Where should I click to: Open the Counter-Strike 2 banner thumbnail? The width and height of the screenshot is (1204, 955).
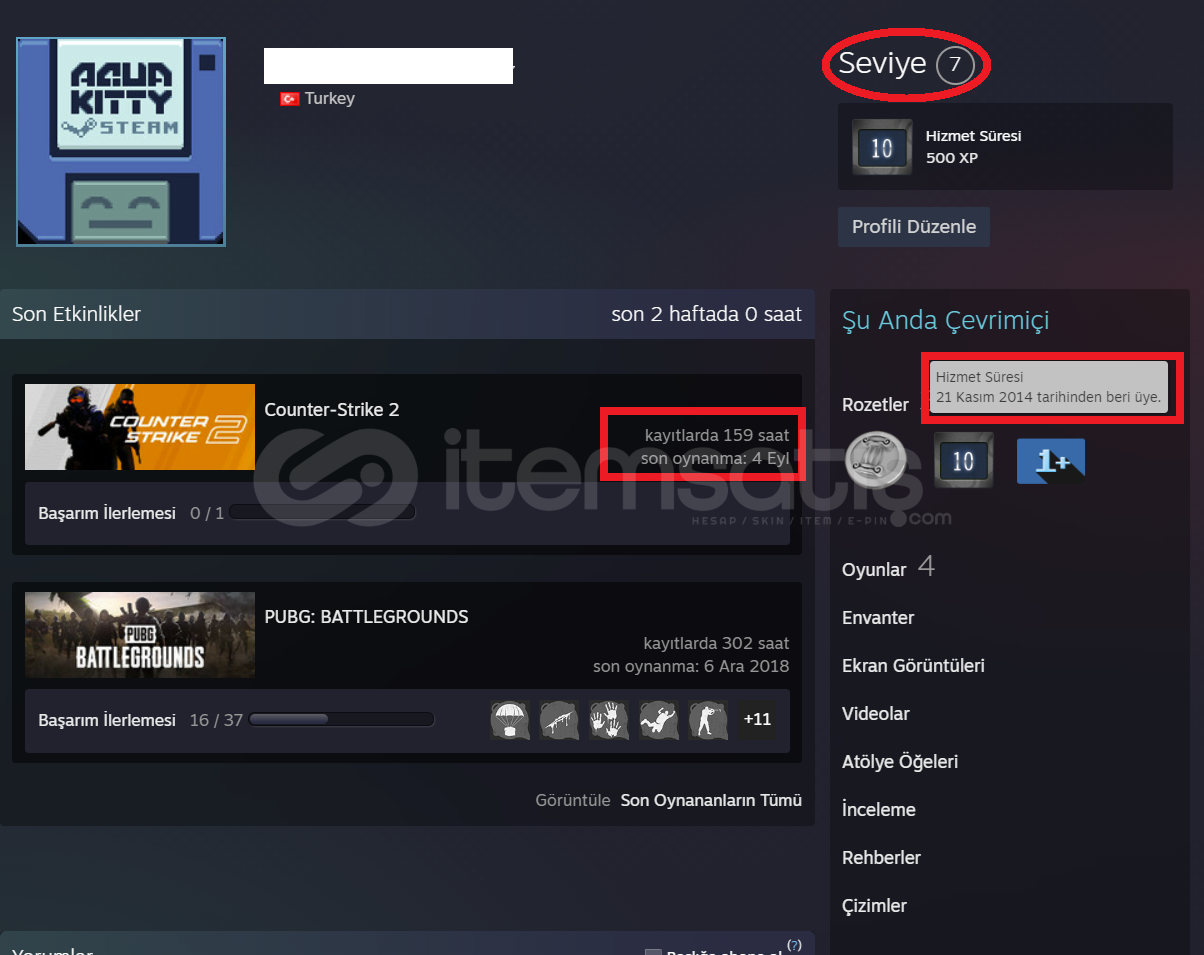pos(140,427)
